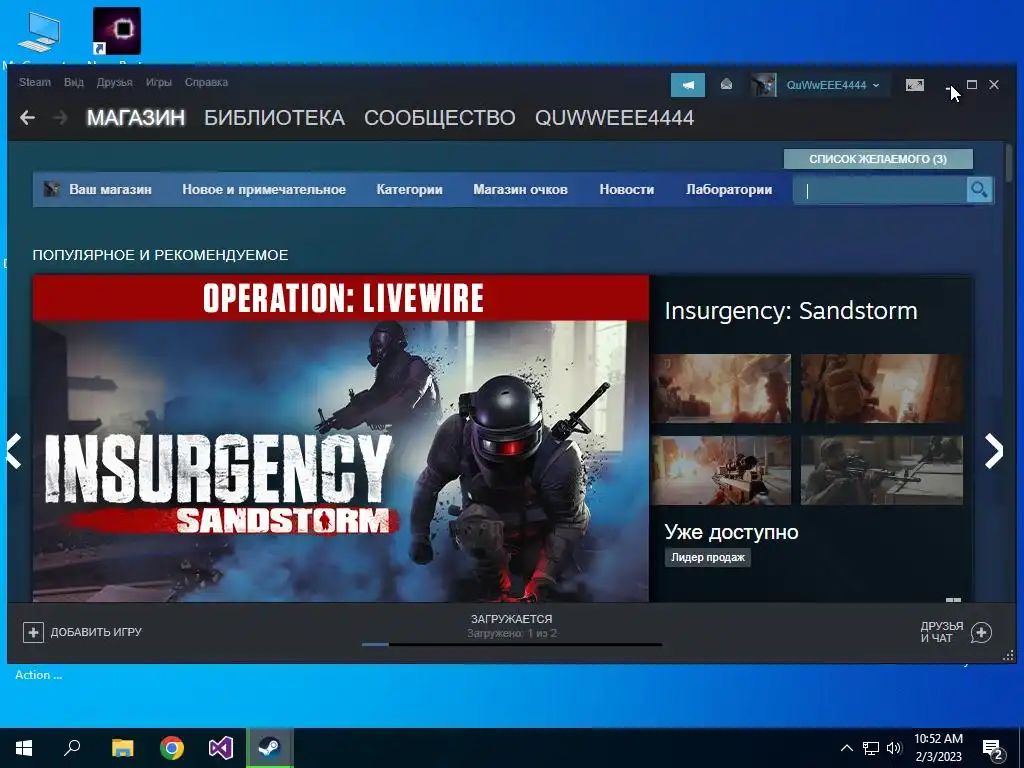The width and height of the screenshot is (1024, 768).
Task: Open Windows taskbar search
Action: [72, 748]
